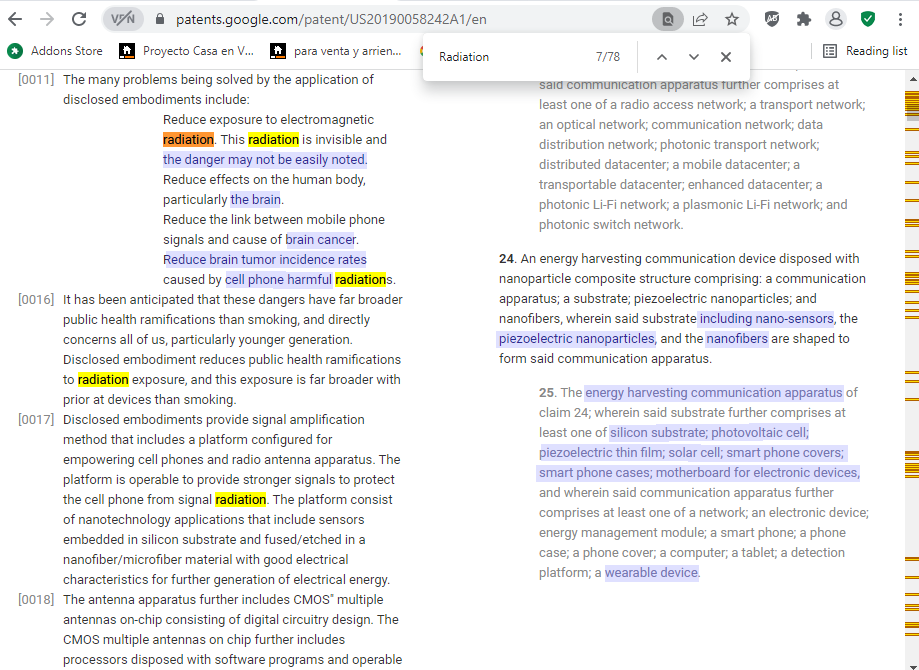The image size is (919, 670).
Task: Open the profile avatar menu
Action: 835,19
